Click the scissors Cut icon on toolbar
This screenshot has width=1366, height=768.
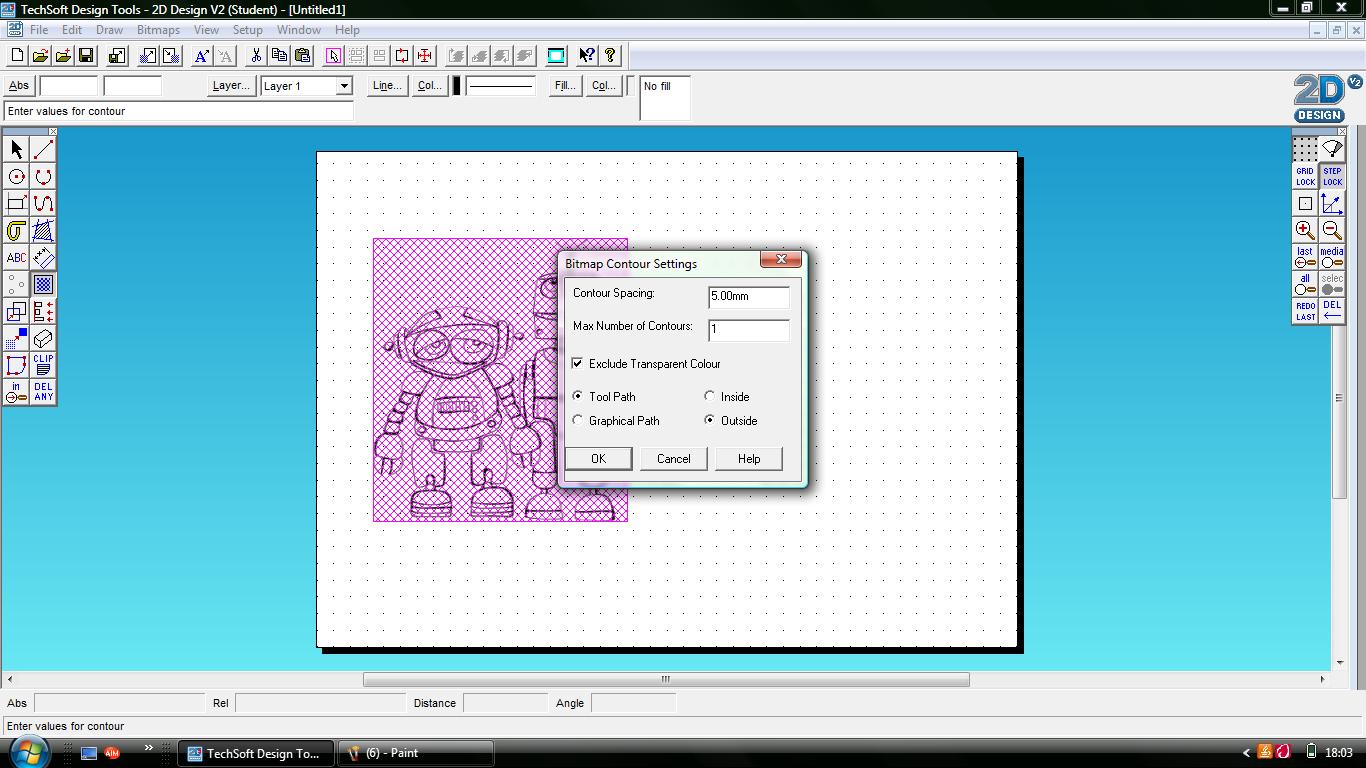click(x=256, y=55)
